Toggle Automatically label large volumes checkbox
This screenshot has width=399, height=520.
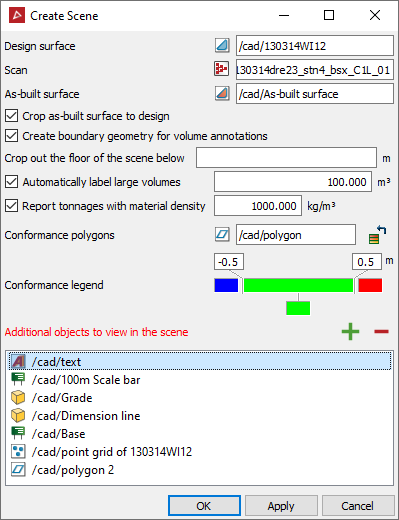point(12,182)
